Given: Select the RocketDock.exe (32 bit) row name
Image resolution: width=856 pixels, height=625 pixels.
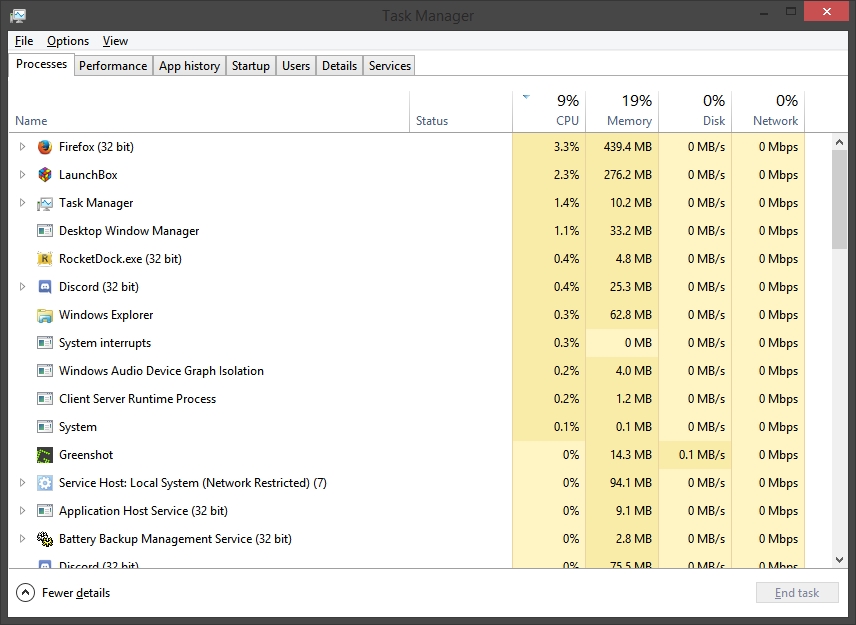Looking at the screenshot, I should [x=120, y=259].
